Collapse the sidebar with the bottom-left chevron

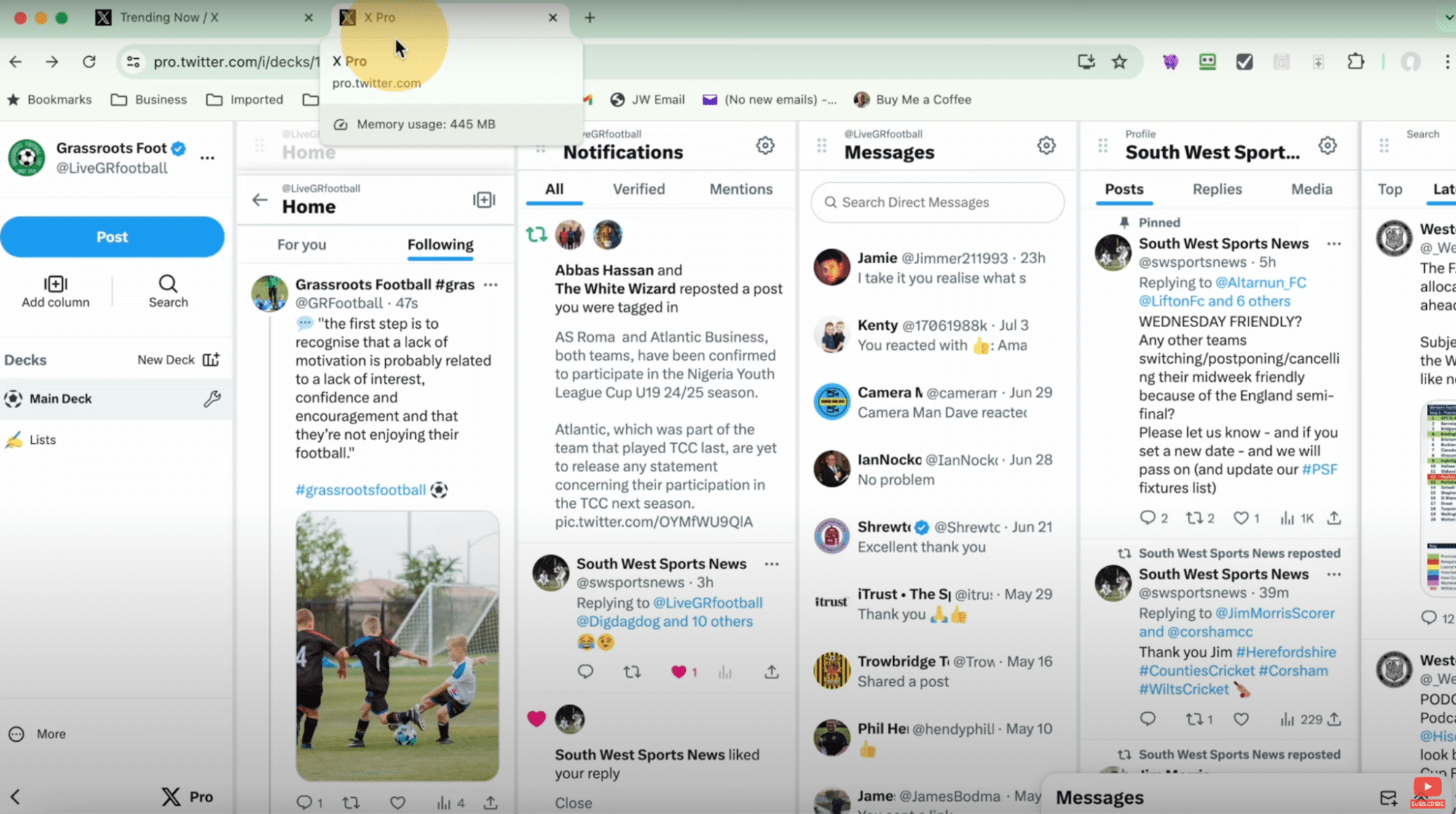[x=17, y=796]
